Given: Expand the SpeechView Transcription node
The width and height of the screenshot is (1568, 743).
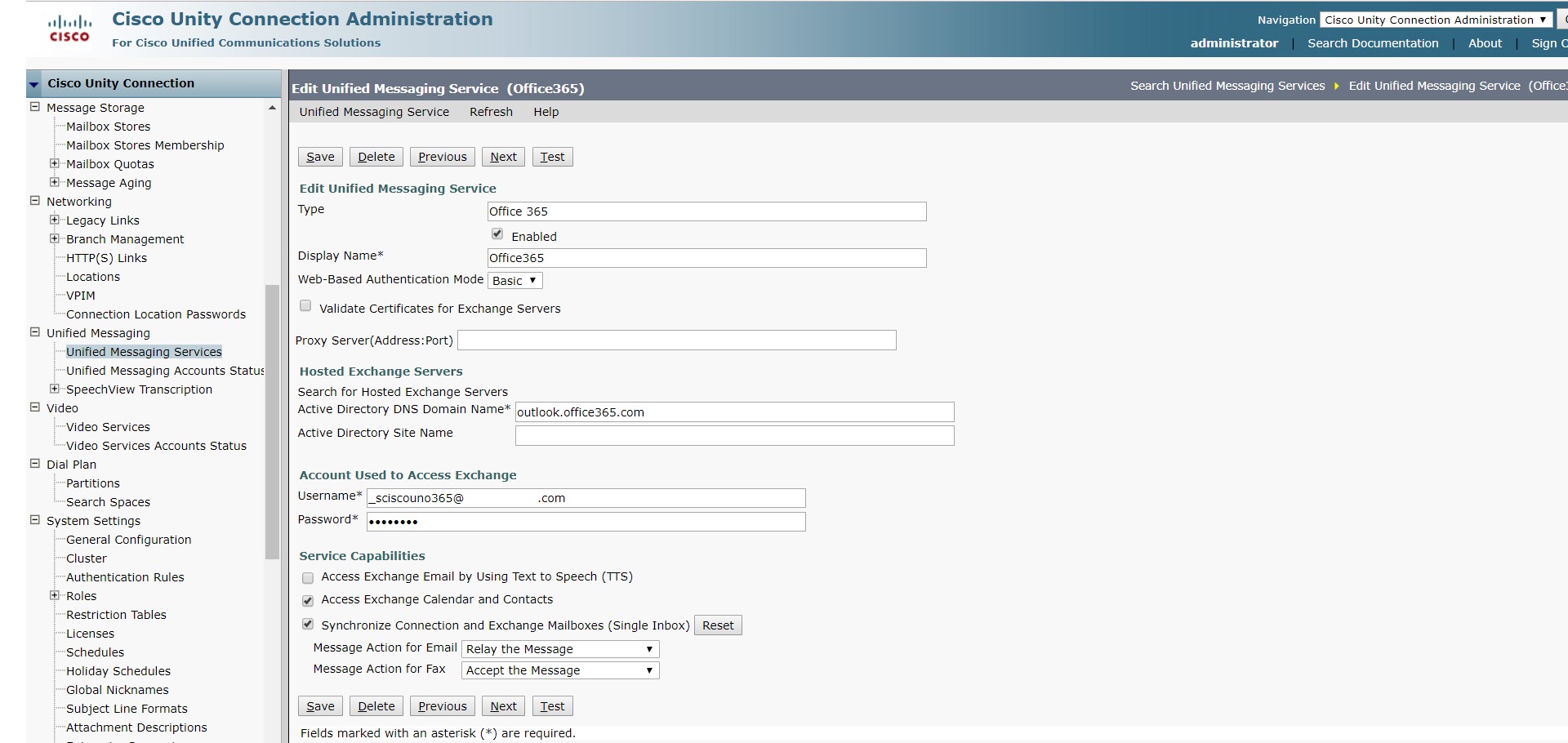Looking at the screenshot, I should pos(55,389).
